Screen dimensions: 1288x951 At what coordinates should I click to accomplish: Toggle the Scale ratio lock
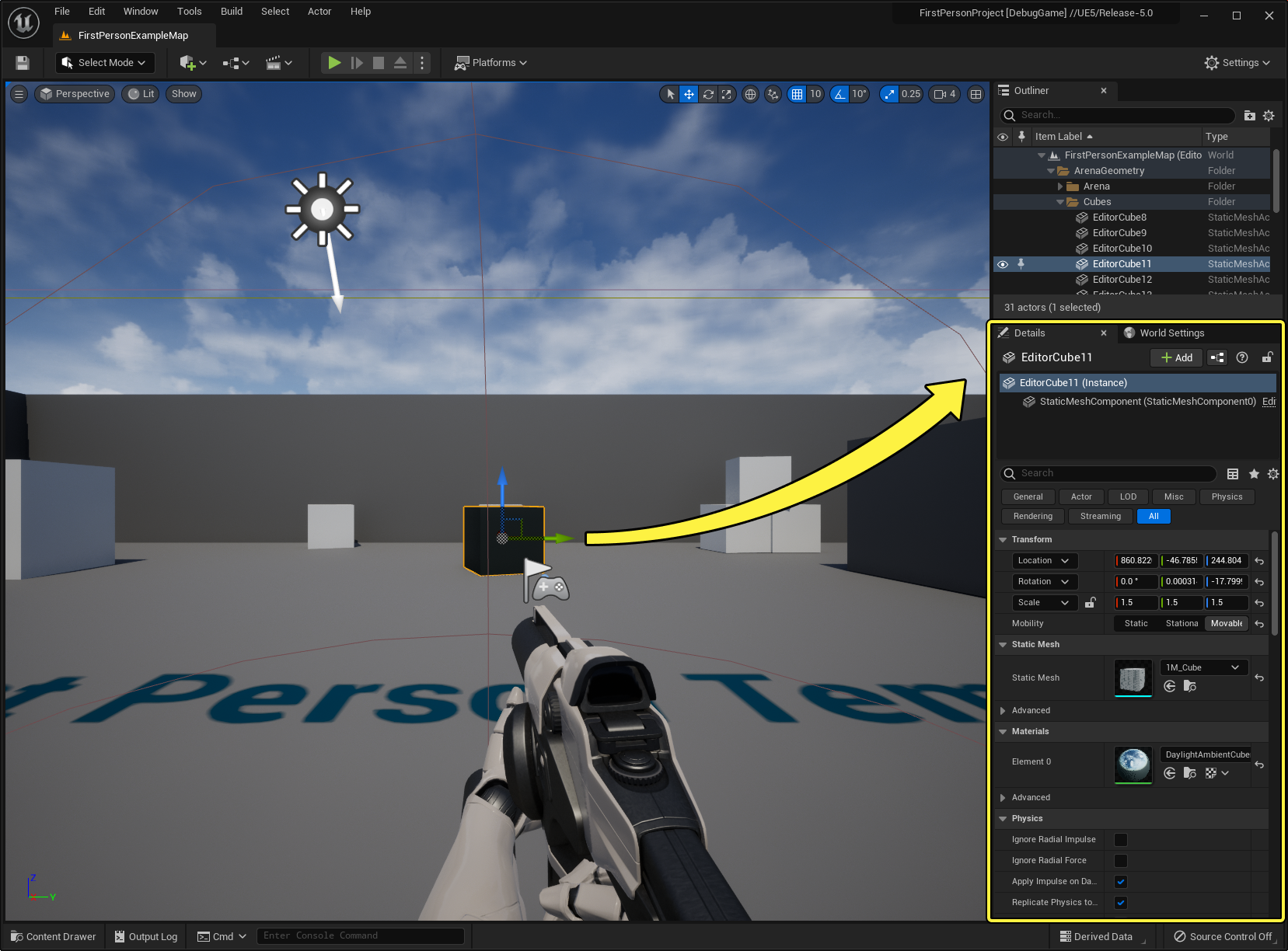(x=1091, y=602)
